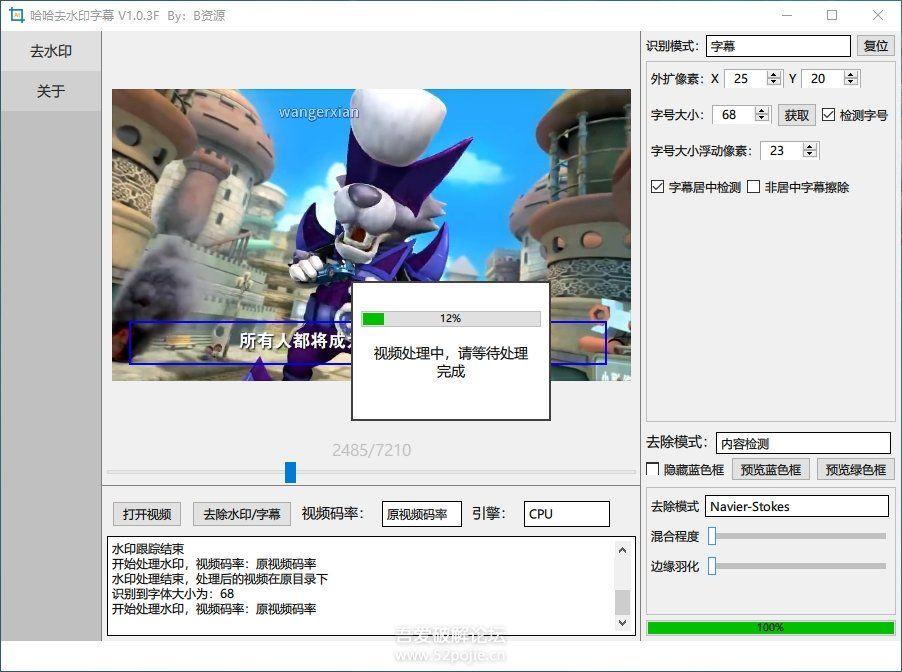Viewport: 902px width, 672px height.
Task: Enable the 隐藏蓝色框 checkbox
Action: pyautogui.click(x=650, y=468)
